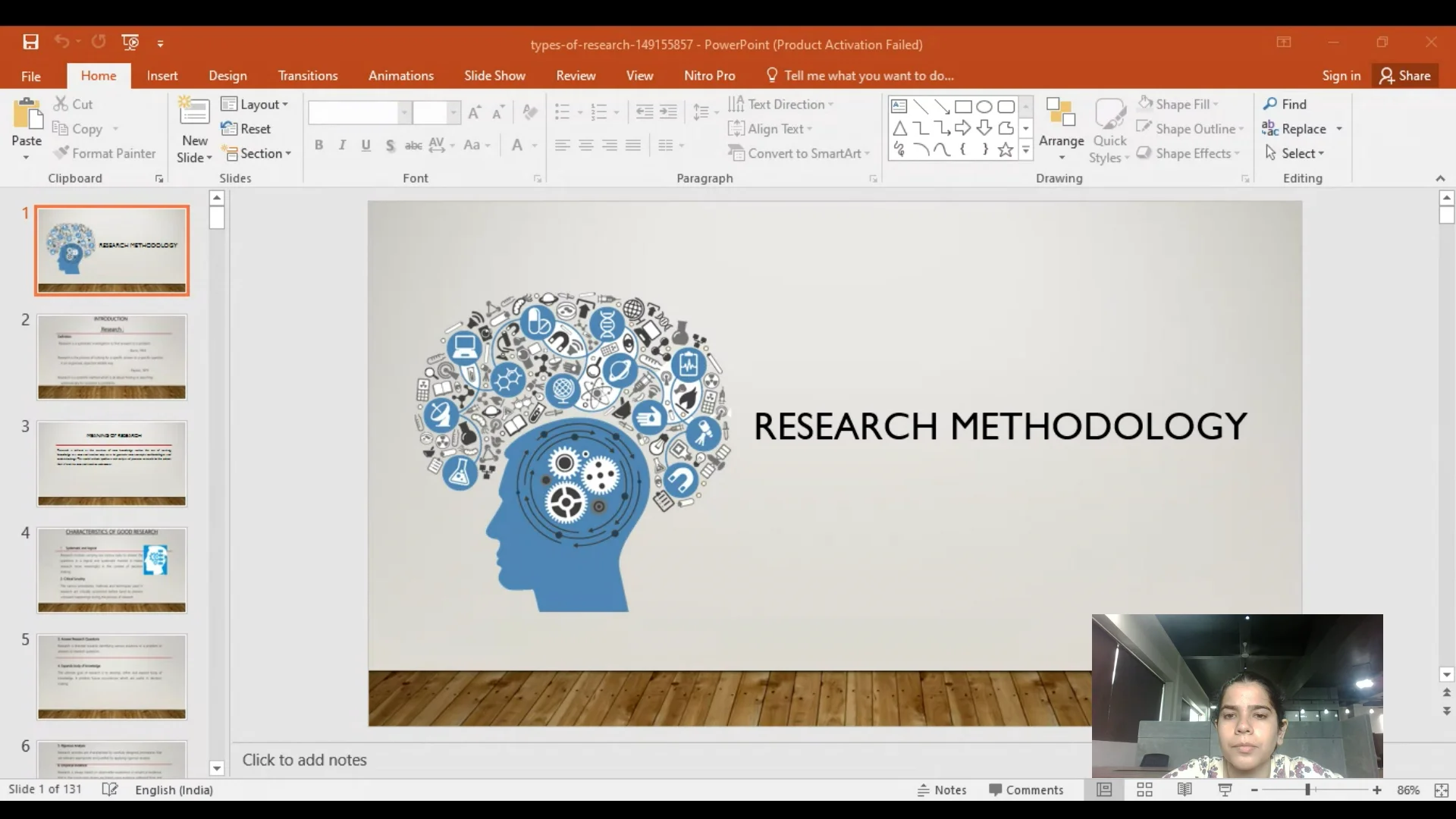This screenshot has width=1456, height=819.
Task: Click the Share button
Action: [1405, 76]
